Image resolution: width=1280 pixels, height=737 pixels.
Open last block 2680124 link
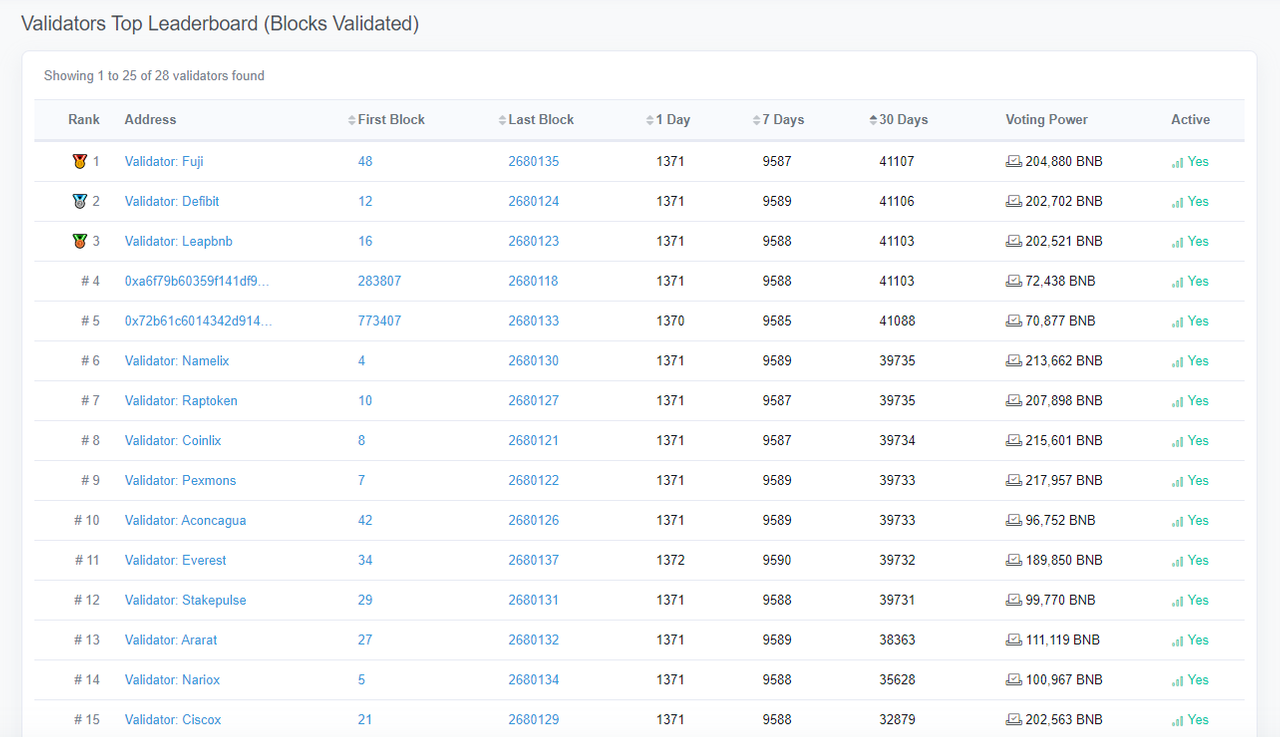534,201
